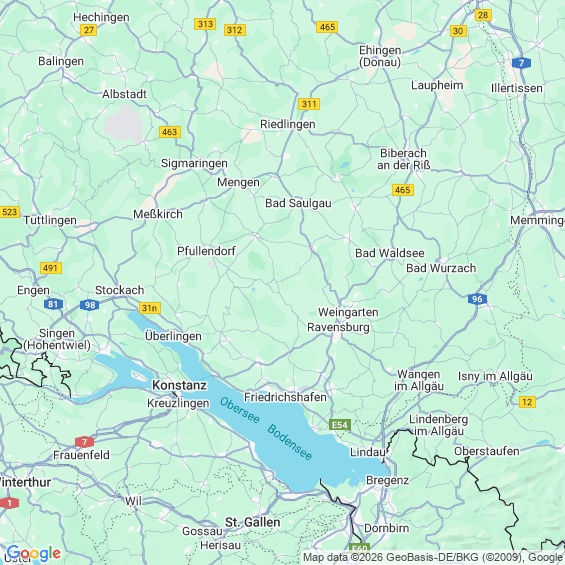Viewport: 565px width, 565px height.
Task: Click the Friedrichshafen label on the lake
Action: point(285,397)
